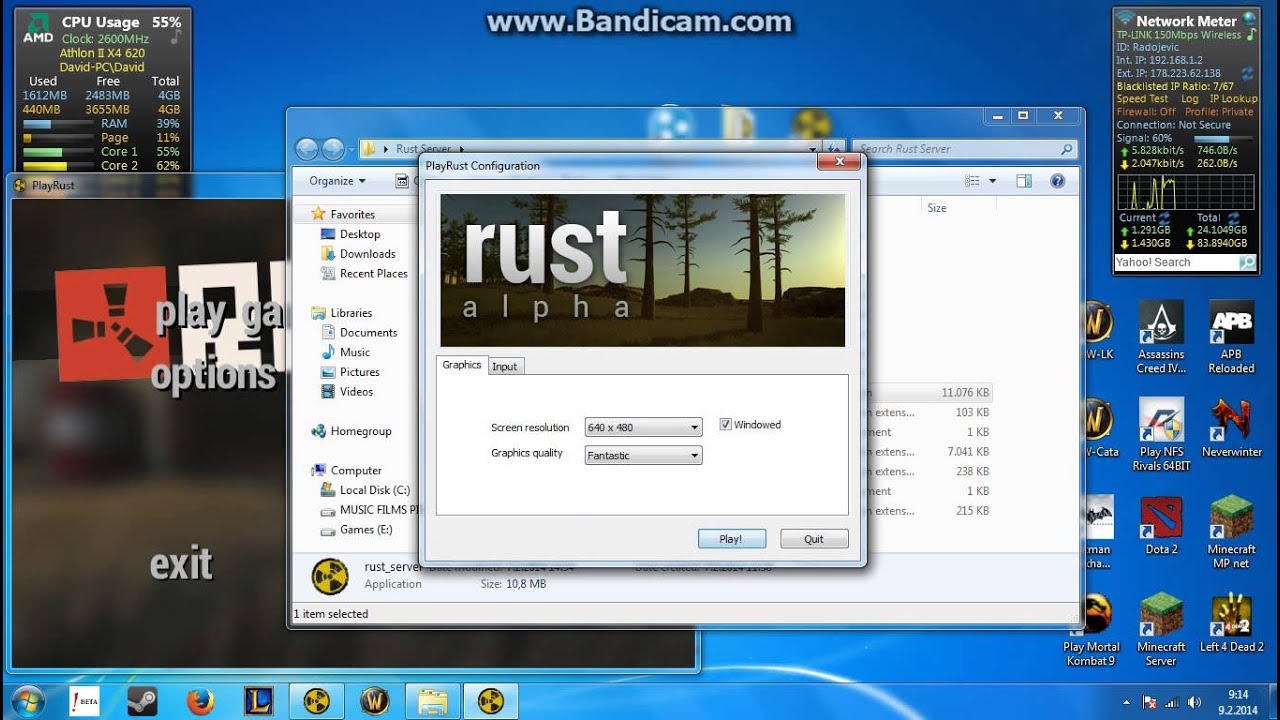Viewport: 1280px width, 720px height.
Task: Open Minecraft MP net desktop shortcut
Action: 1231,533
